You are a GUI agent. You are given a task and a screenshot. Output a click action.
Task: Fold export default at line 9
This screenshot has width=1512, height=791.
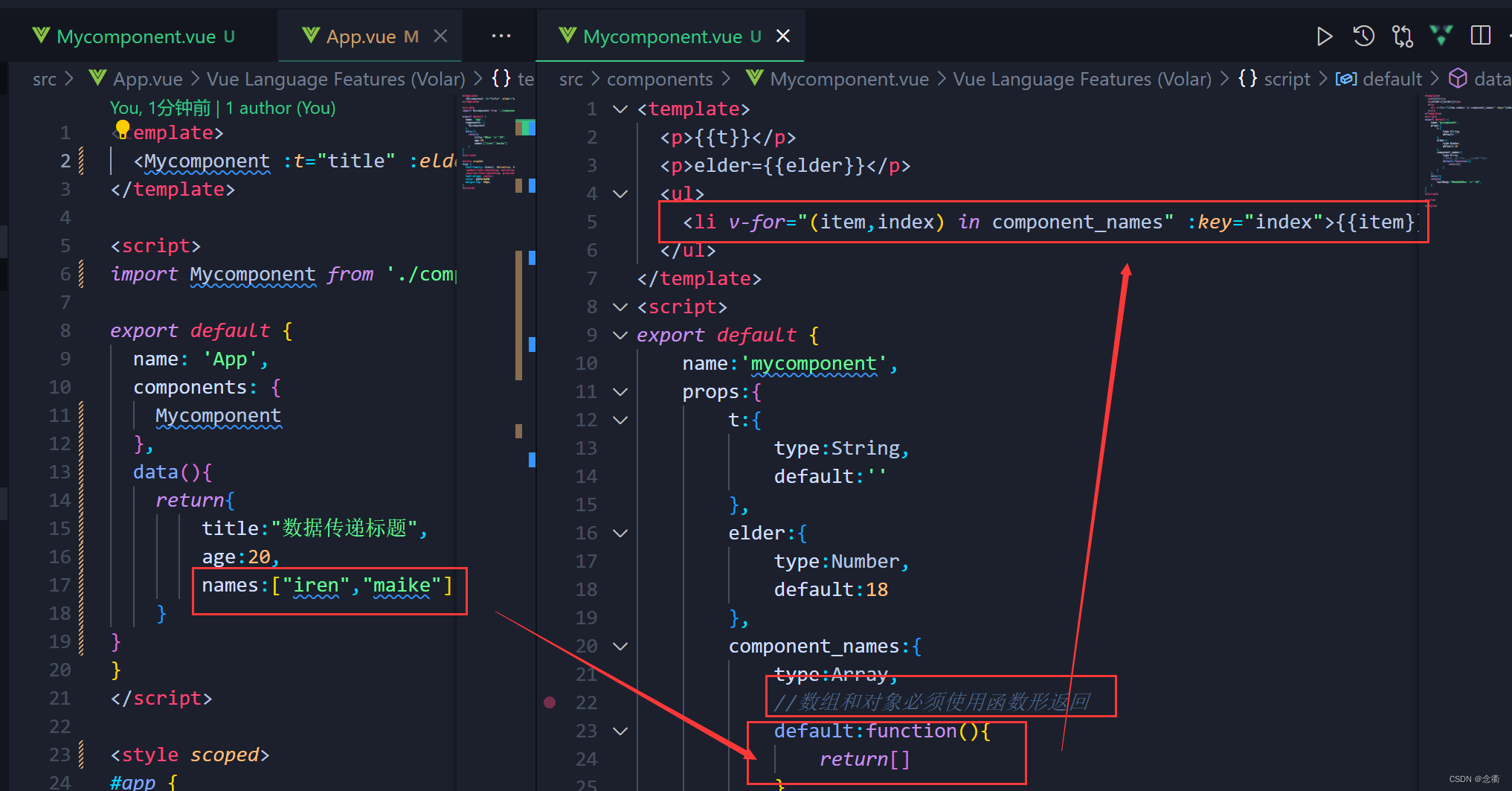pos(620,336)
